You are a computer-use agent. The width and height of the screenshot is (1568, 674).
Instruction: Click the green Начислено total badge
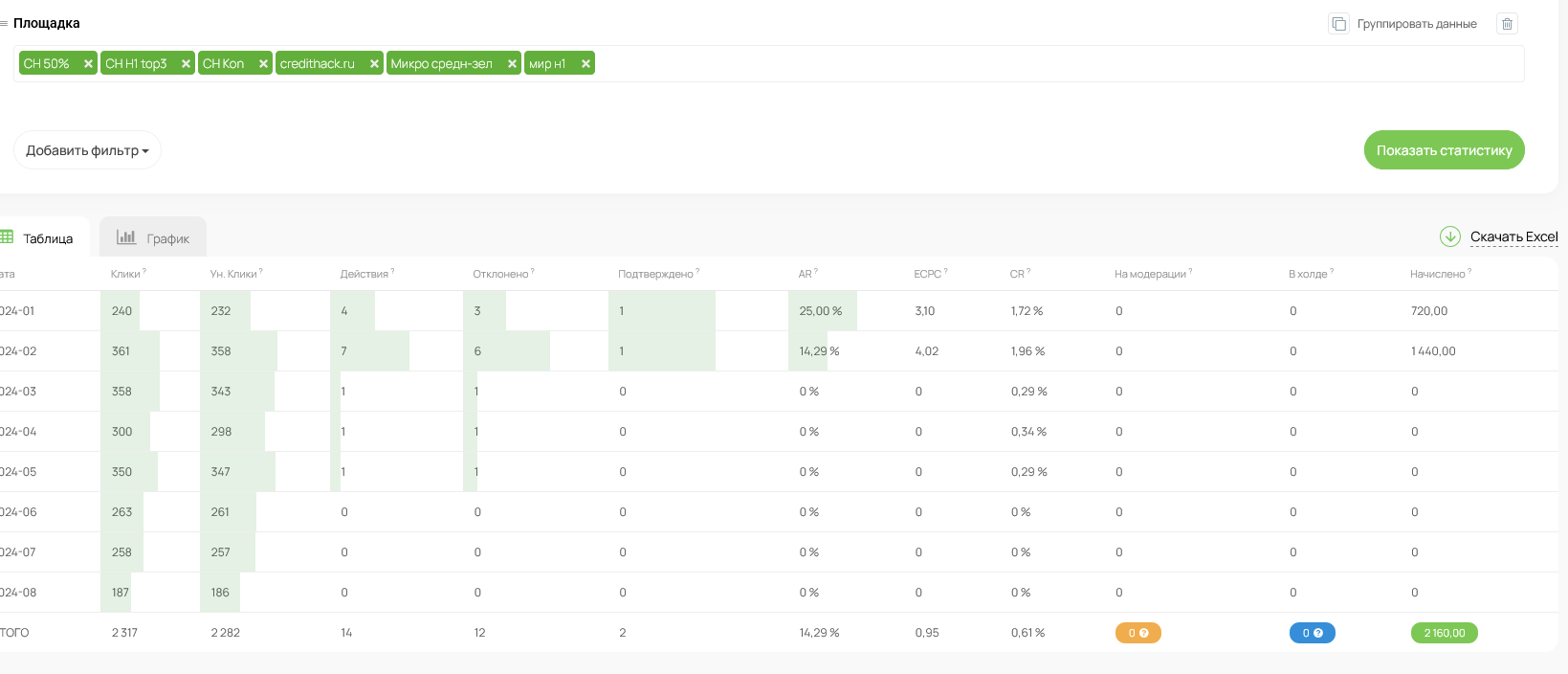click(x=1444, y=633)
